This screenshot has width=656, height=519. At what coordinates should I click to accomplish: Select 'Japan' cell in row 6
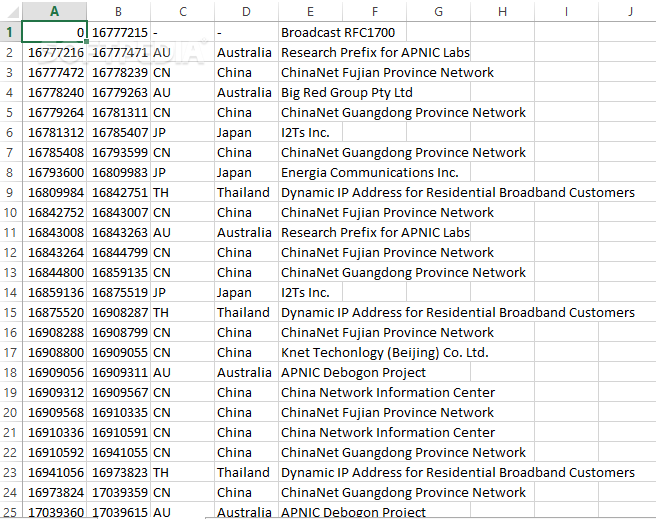tap(246, 133)
